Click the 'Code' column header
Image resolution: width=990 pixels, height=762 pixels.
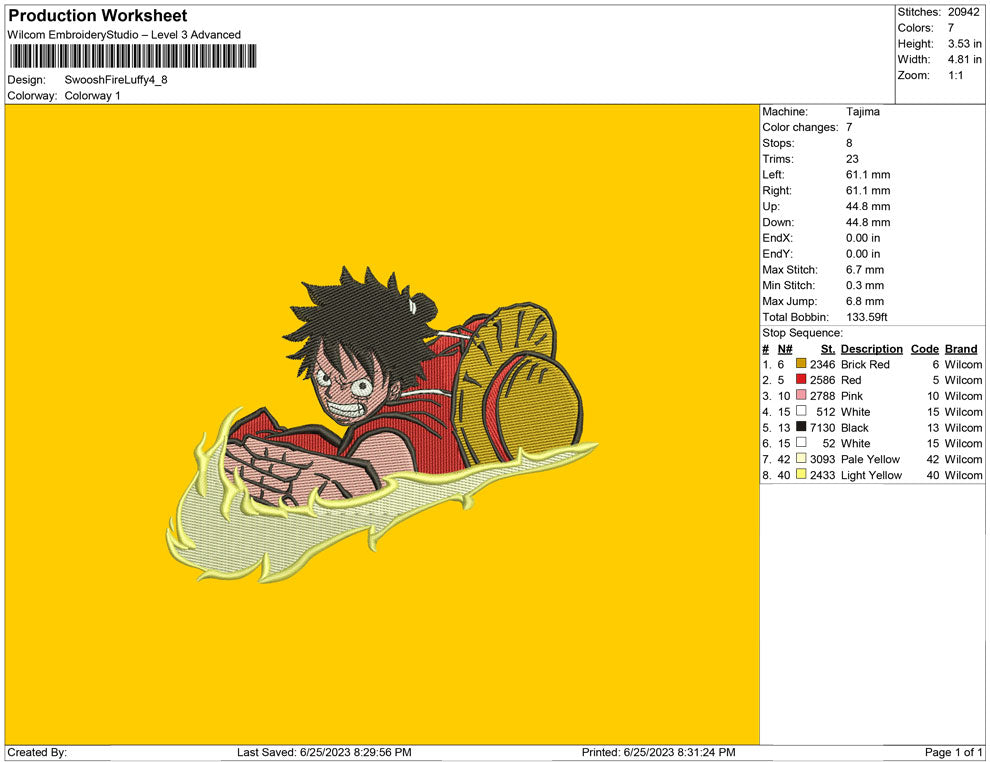[924, 349]
